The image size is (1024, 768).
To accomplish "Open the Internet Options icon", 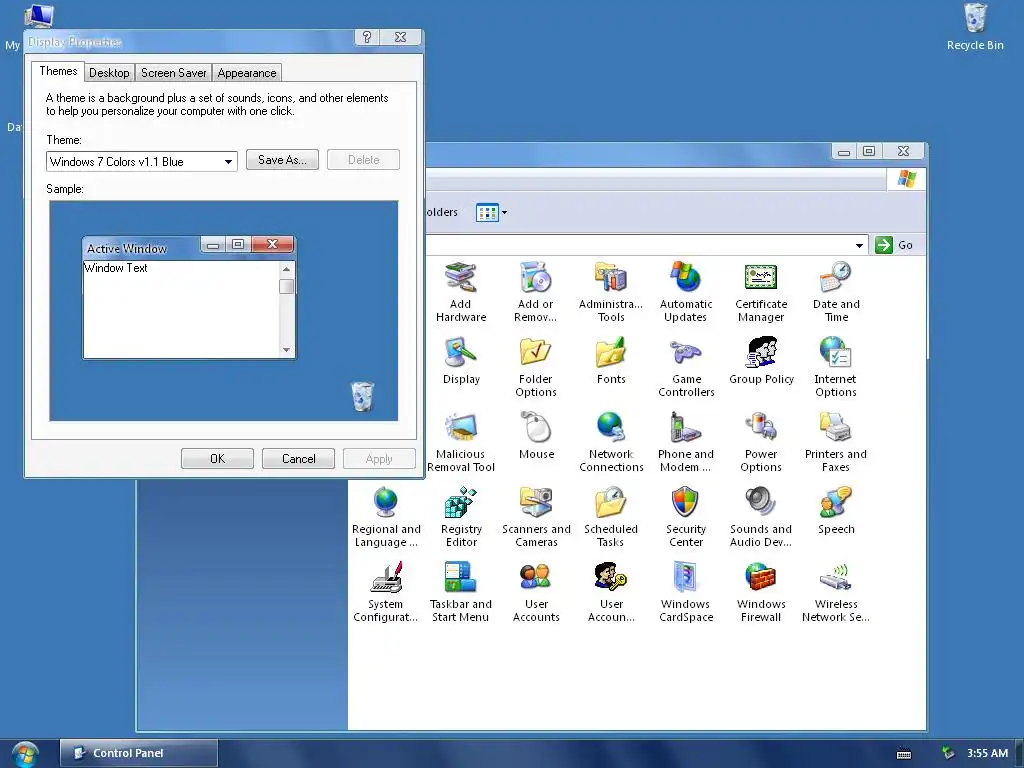I will (836, 353).
